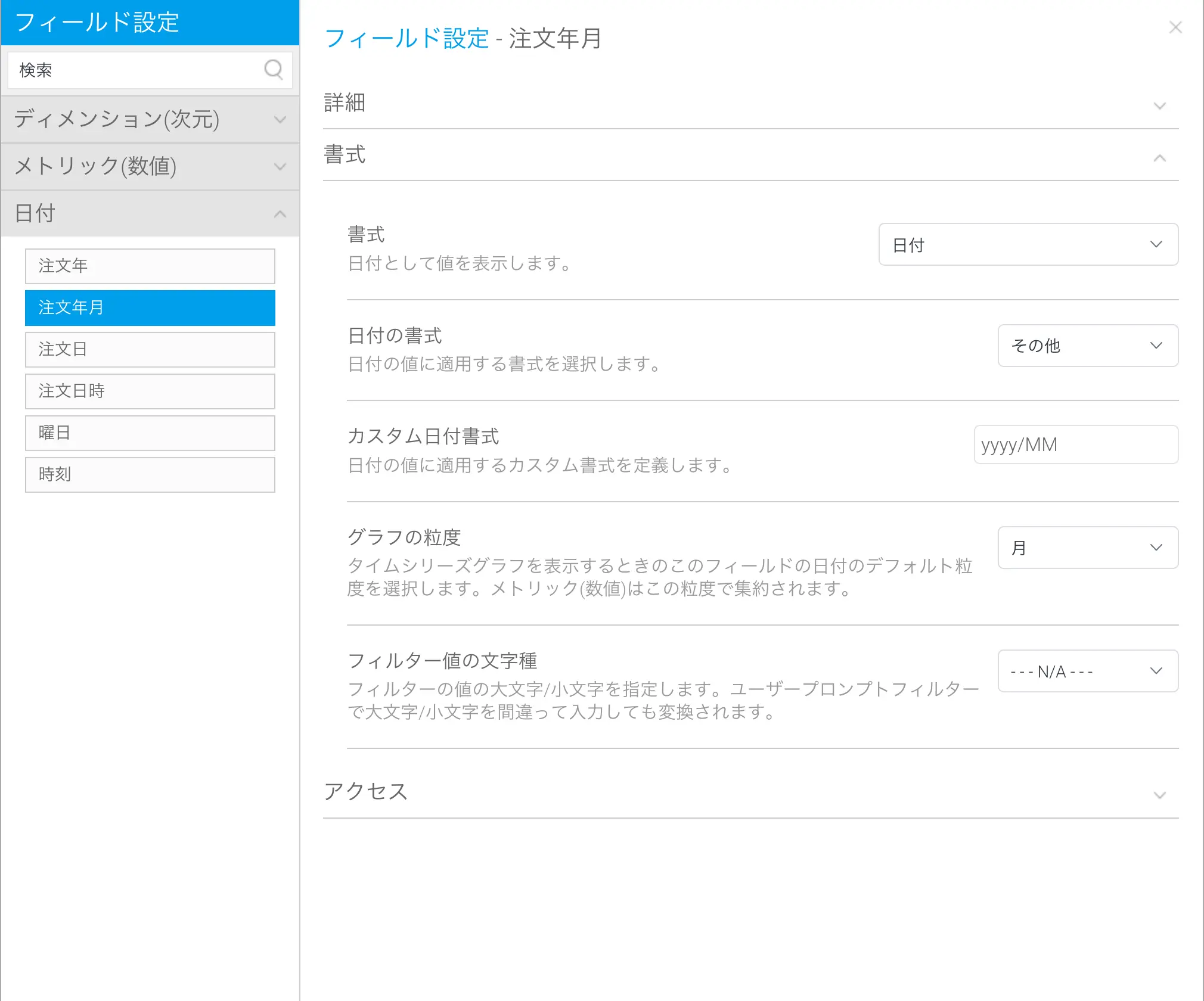Select the 注文日時 field item
Screen dimensions: 1204x1001
click(150, 391)
